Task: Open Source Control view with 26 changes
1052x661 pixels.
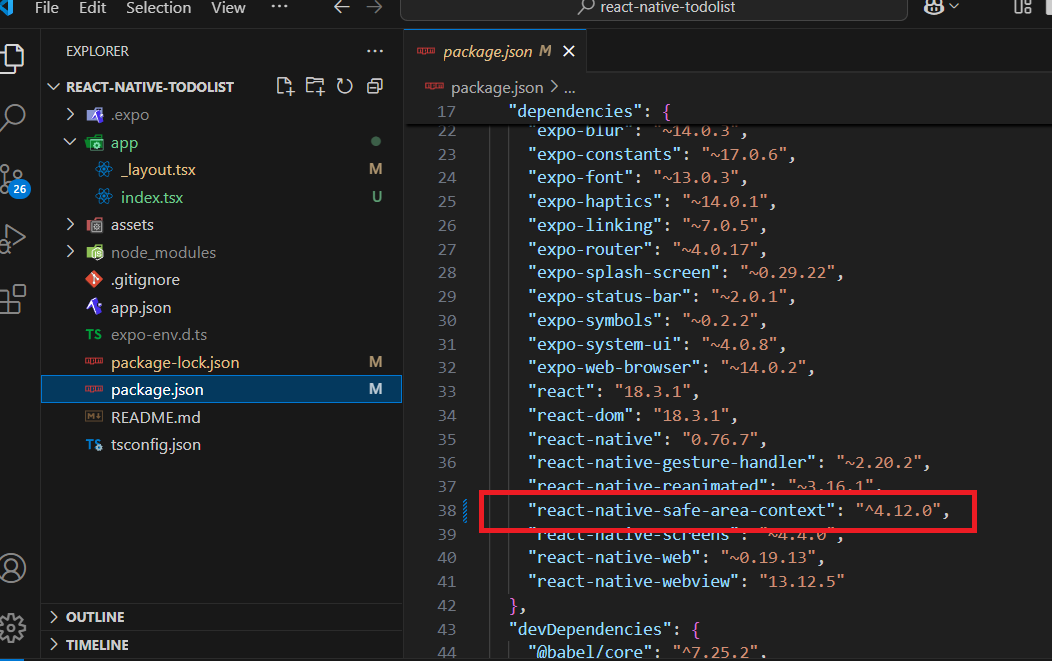Action: tap(13, 179)
